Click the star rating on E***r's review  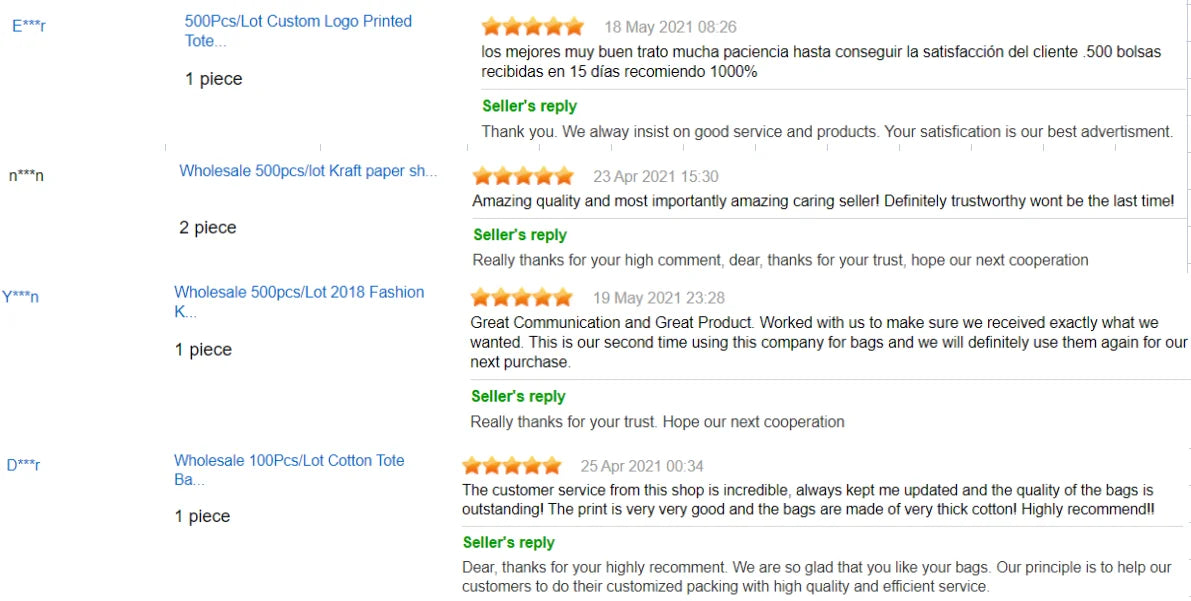click(x=532, y=27)
